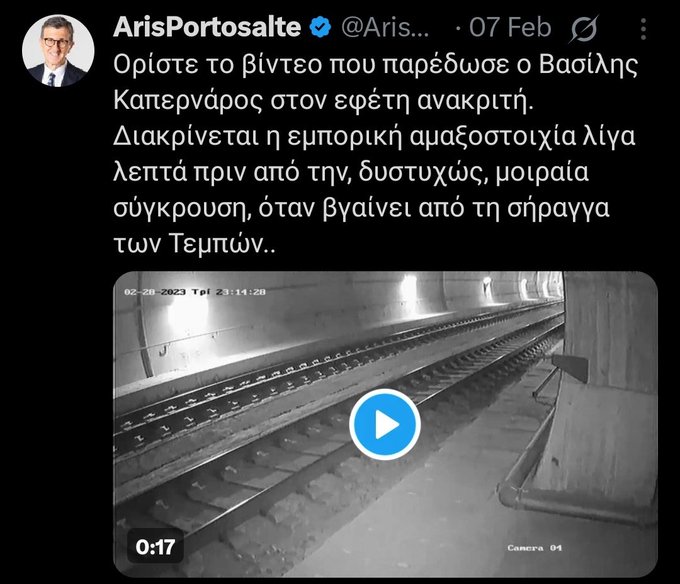
Task: Click the Camera 04 label in video
Action: coord(534,548)
